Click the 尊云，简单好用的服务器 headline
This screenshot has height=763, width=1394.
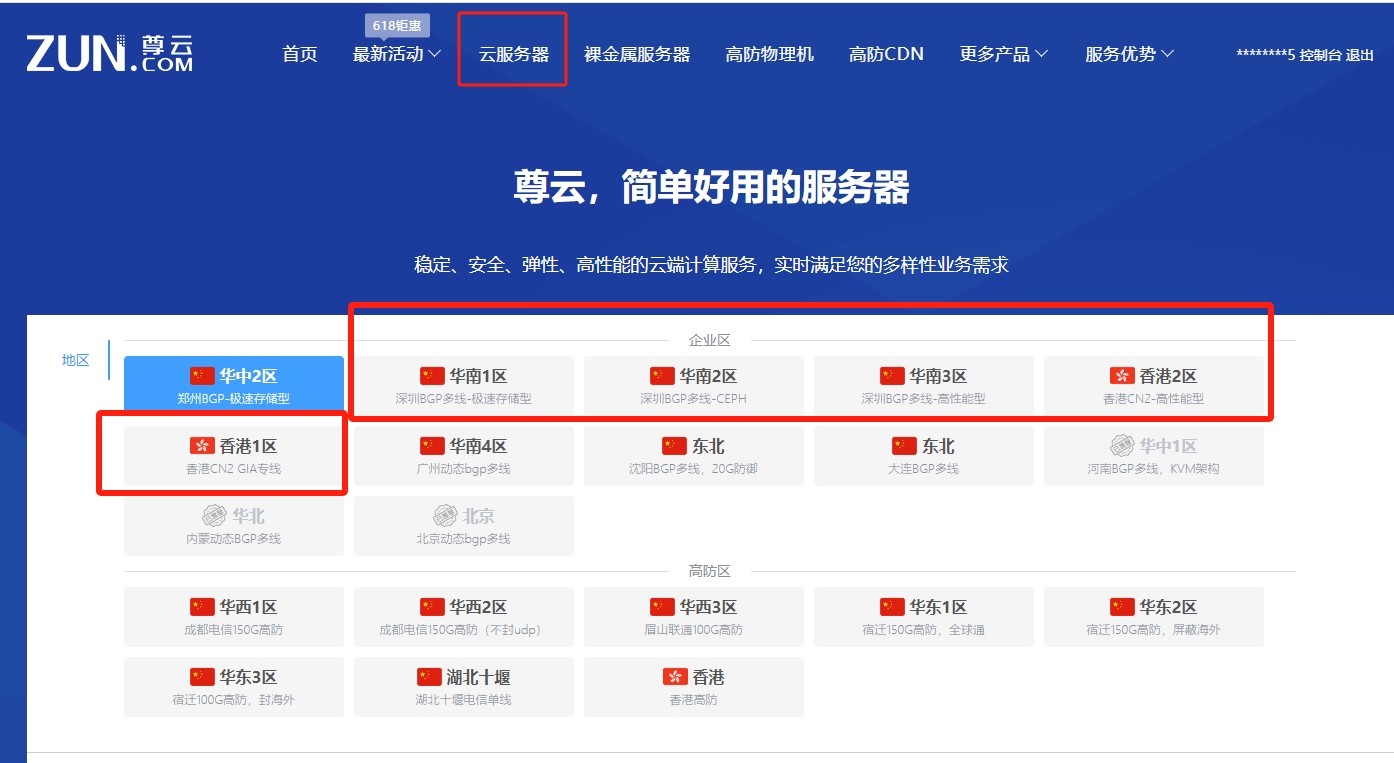[x=712, y=187]
